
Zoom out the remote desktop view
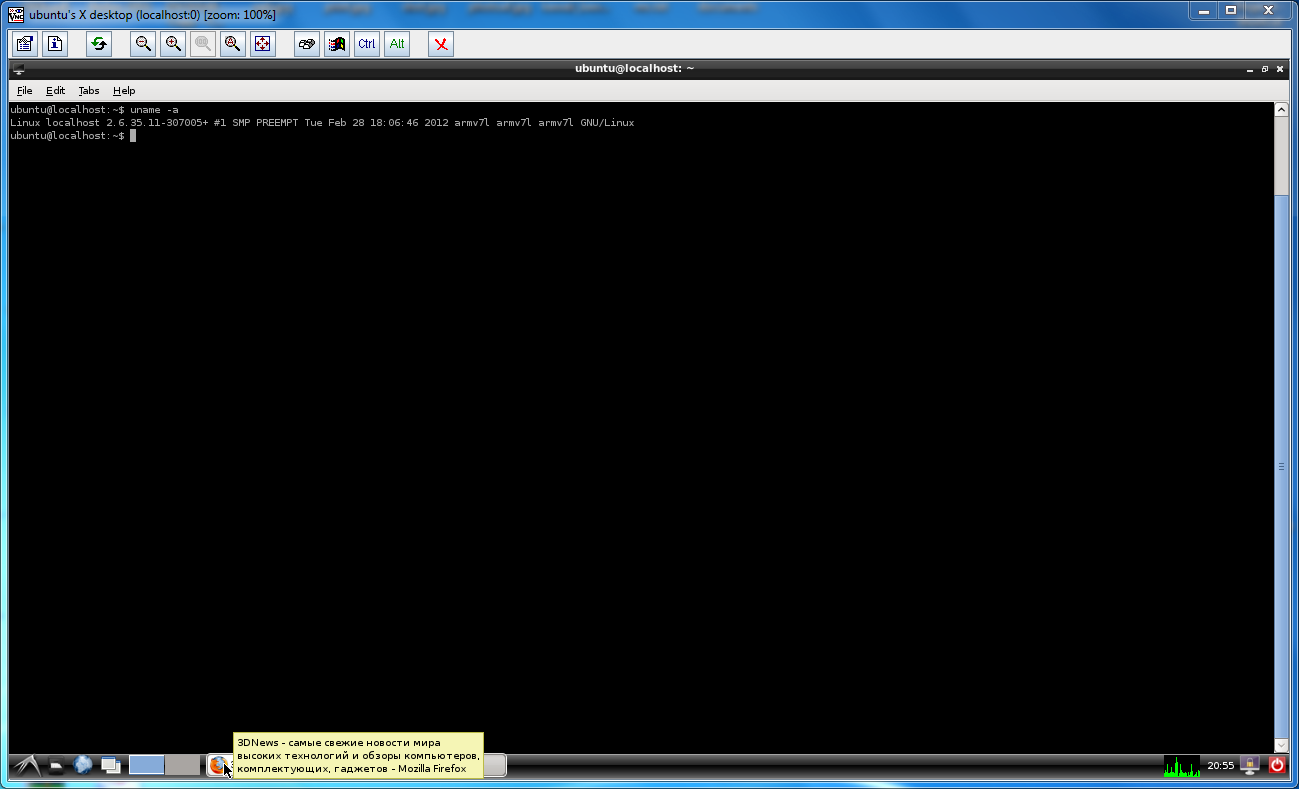tap(143, 44)
